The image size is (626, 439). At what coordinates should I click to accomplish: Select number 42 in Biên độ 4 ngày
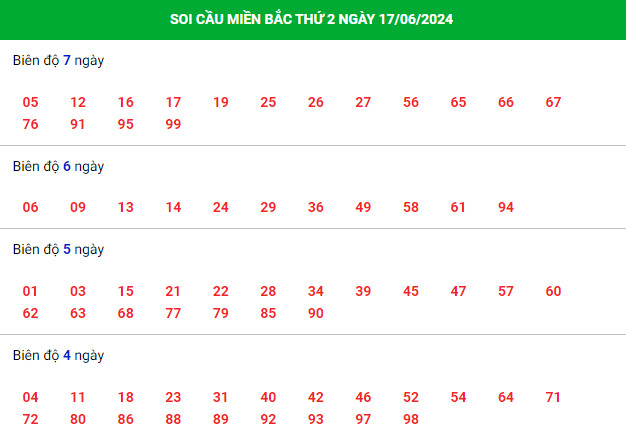click(x=316, y=397)
